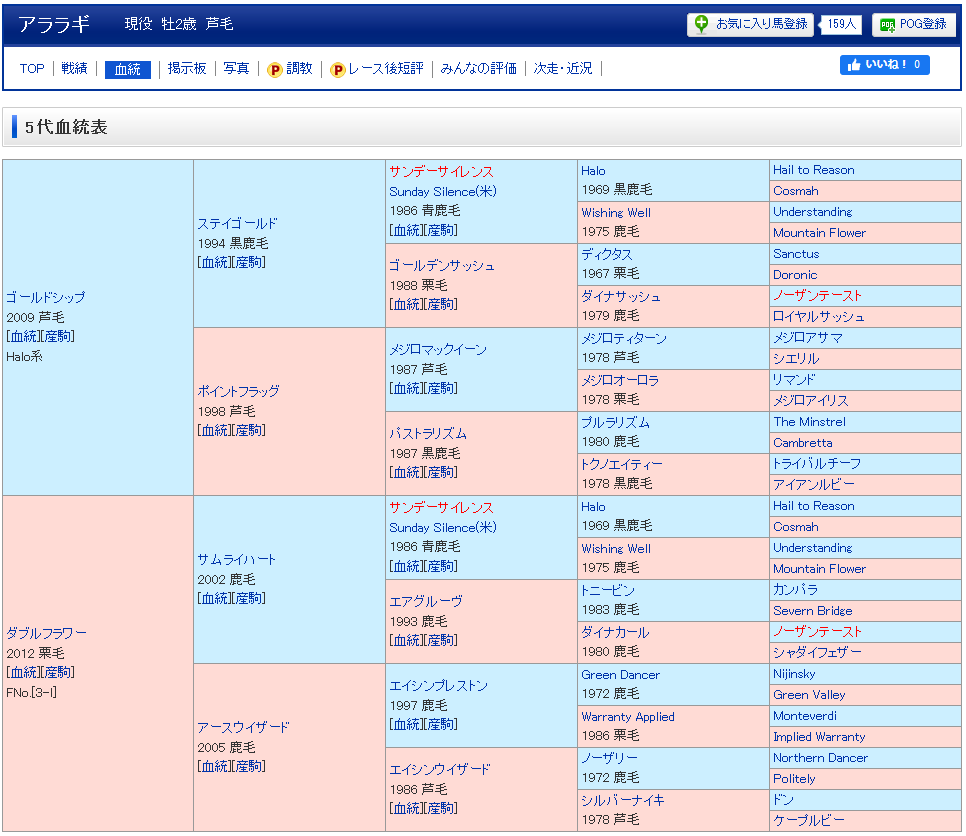Open ゴールデンサッシュ link
This screenshot has width=966, height=836.
[x=442, y=266]
